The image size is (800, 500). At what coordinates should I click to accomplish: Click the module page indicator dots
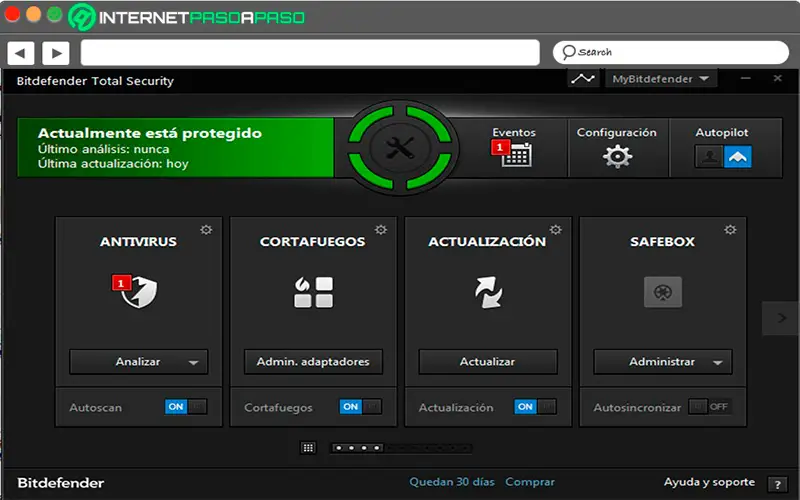tap(401, 448)
